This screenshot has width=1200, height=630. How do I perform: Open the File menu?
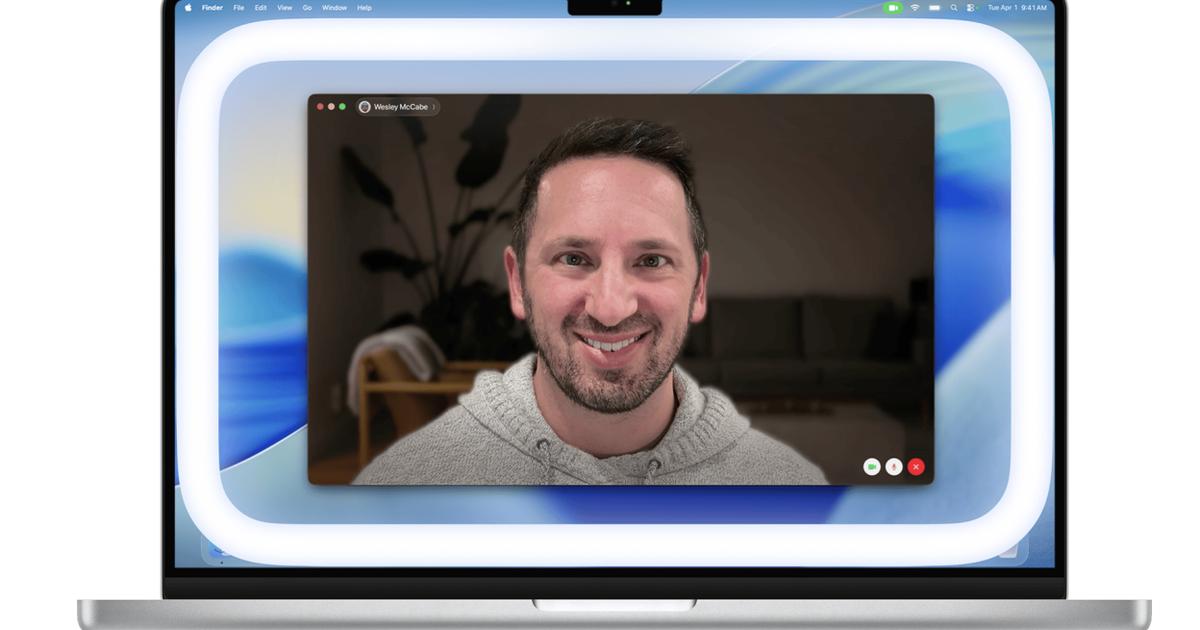[239, 8]
